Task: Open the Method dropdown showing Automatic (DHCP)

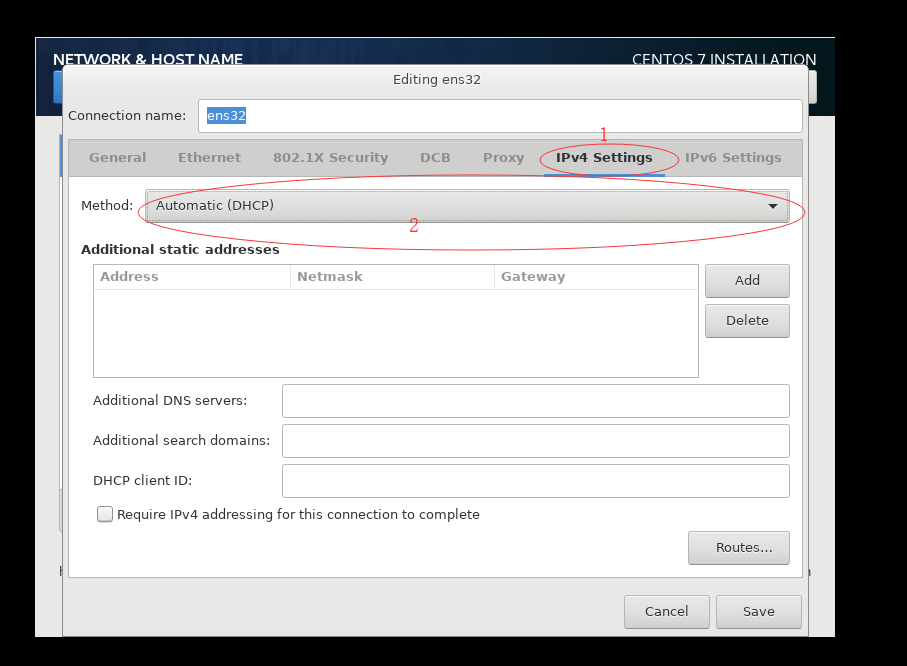Action: pyautogui.click(x=467, y=205)
